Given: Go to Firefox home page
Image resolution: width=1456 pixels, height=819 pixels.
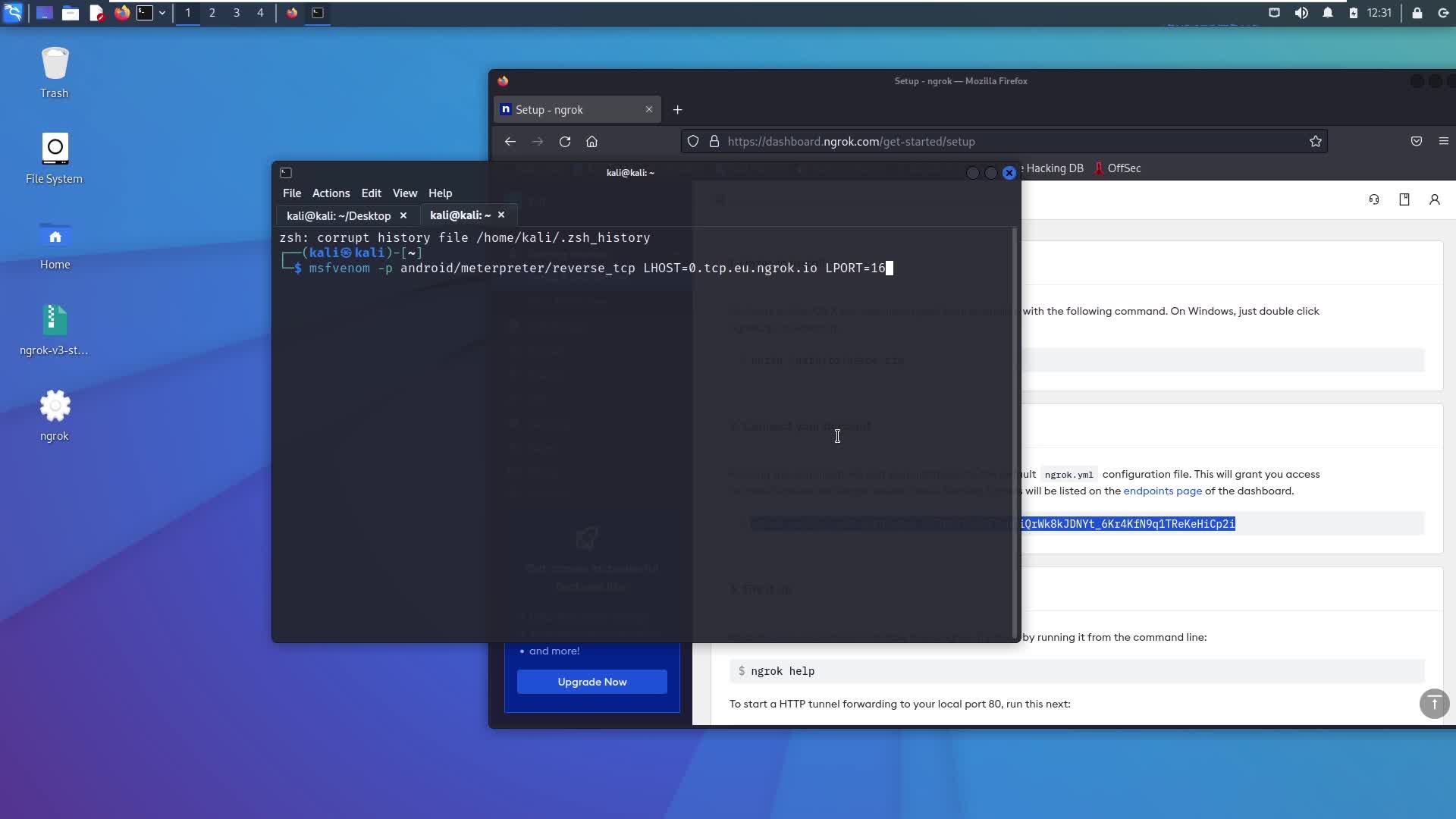Looking at the screenshot, I should click(592, 142).
